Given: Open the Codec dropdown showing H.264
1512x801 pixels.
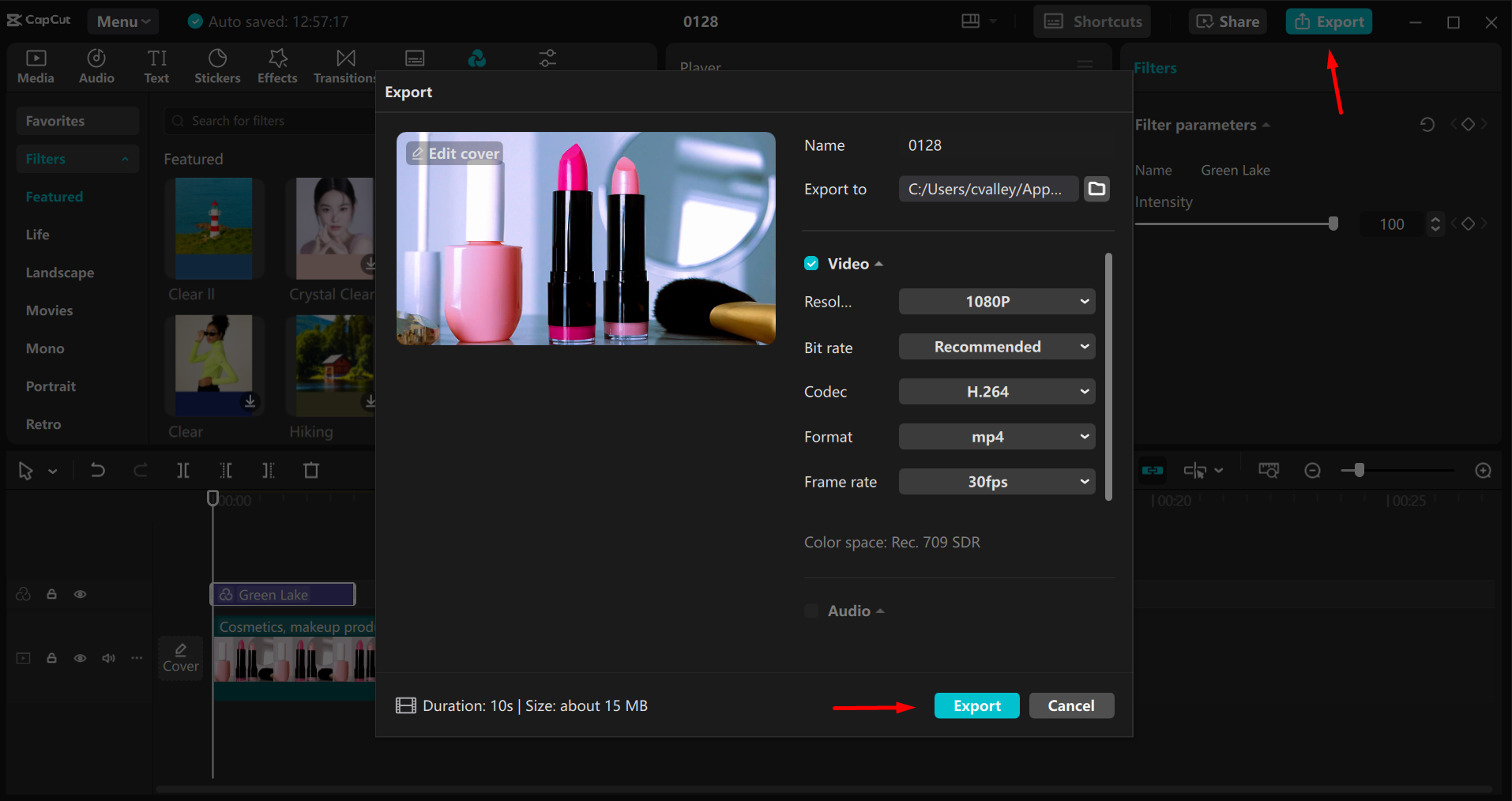Looking at the screenshot, I should pyautogui.click(x=996, y=391).
